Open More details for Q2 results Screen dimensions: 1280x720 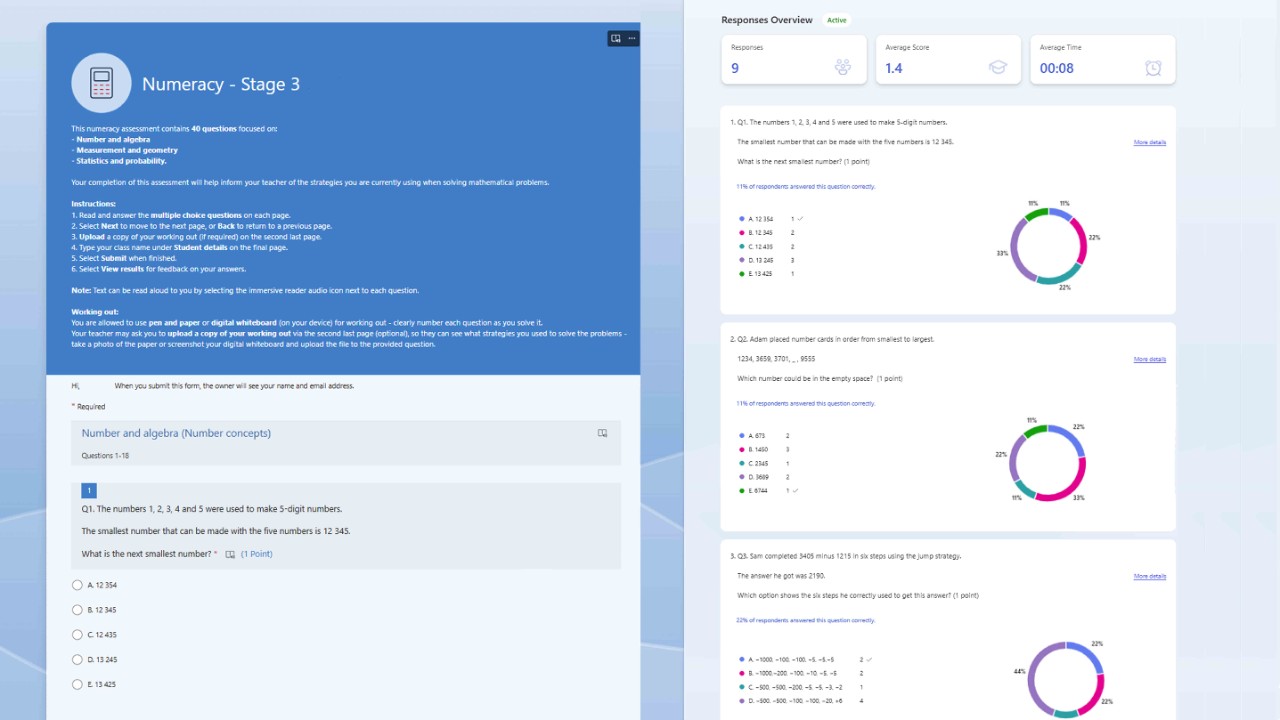[x=1149, y=360]
